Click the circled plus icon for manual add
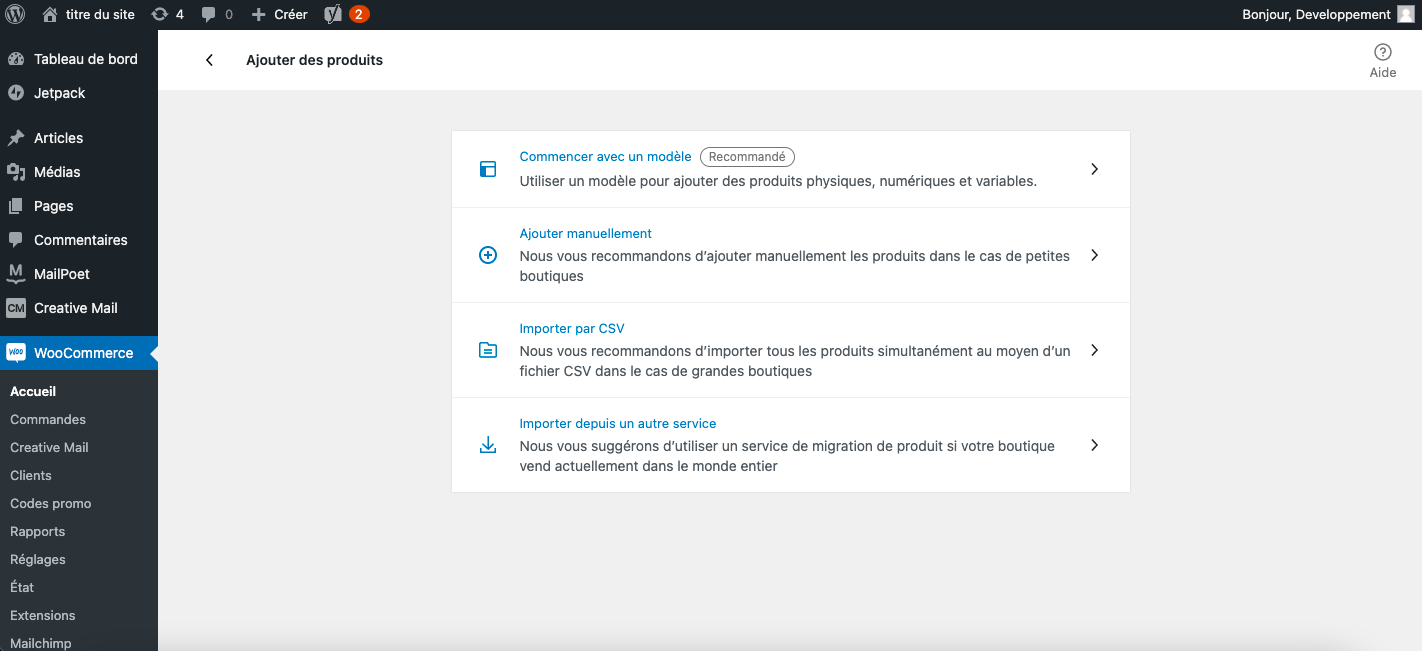Screen dimensions: 1422x651 click(488, 255)
